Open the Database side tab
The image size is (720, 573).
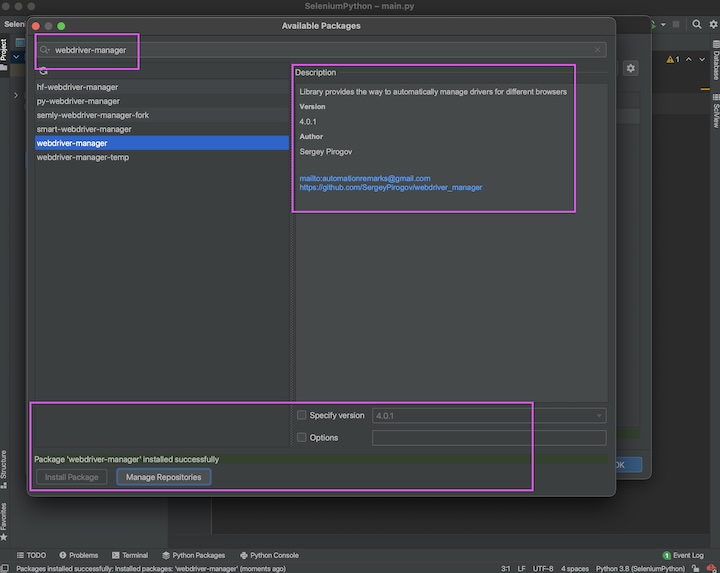(715, 62)
